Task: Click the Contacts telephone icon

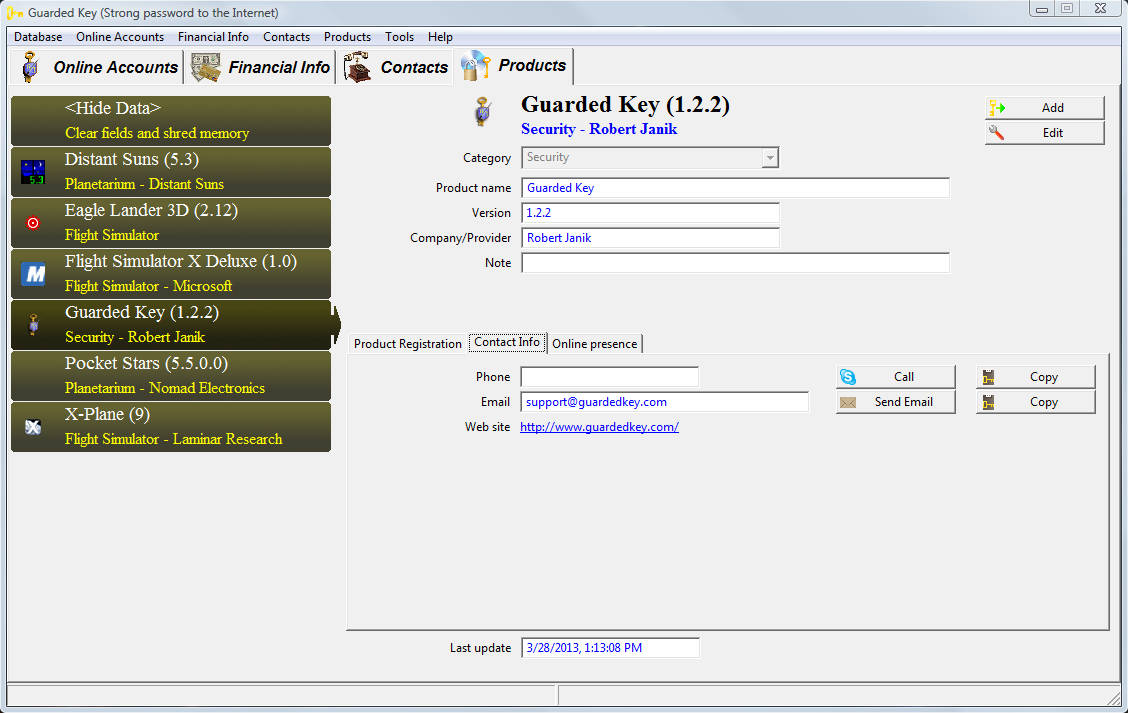Action: tap(357, 67)
